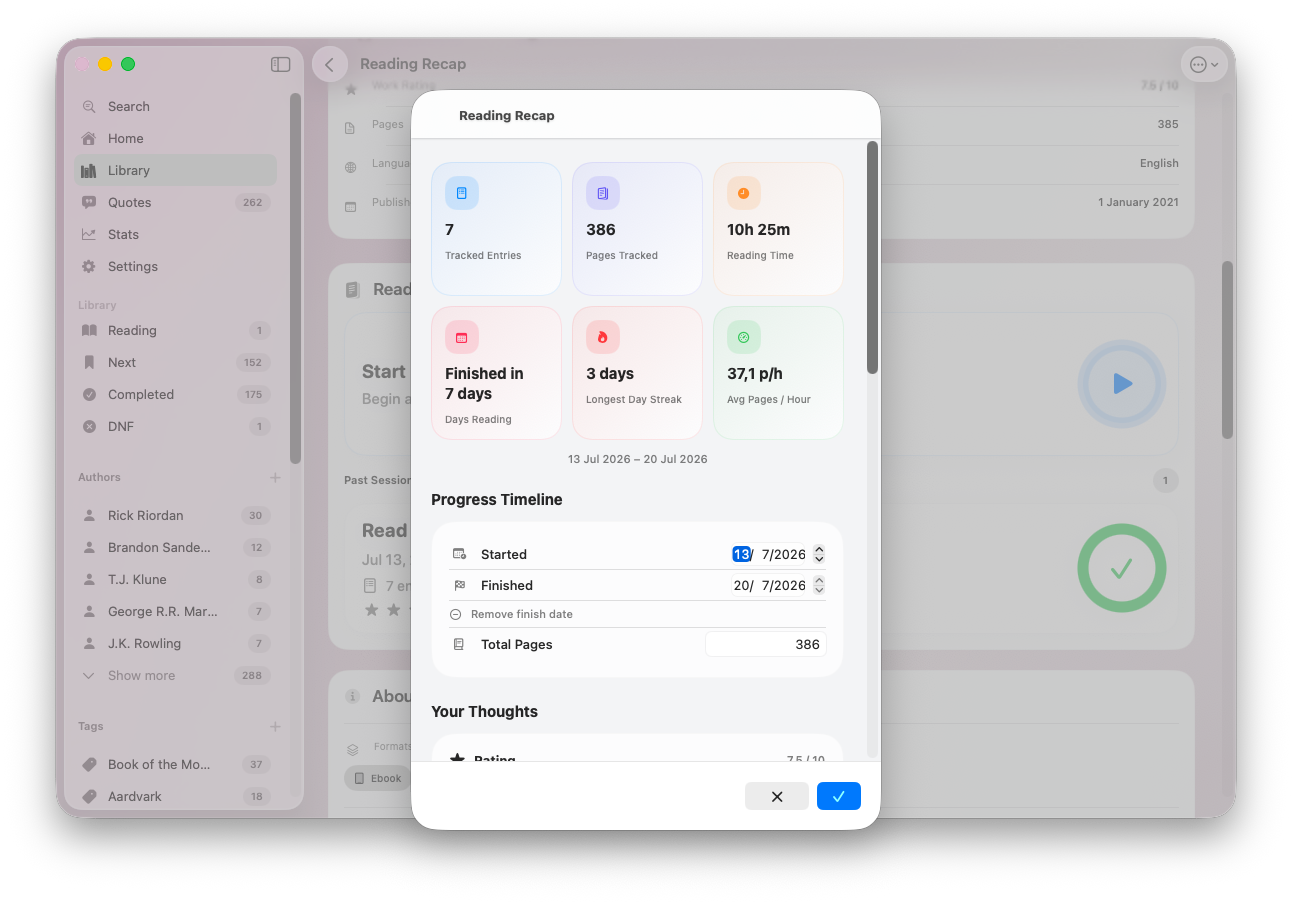Expand Show more authors
Viewport: 1292px width, 904px height.
[x=175, y=675]
